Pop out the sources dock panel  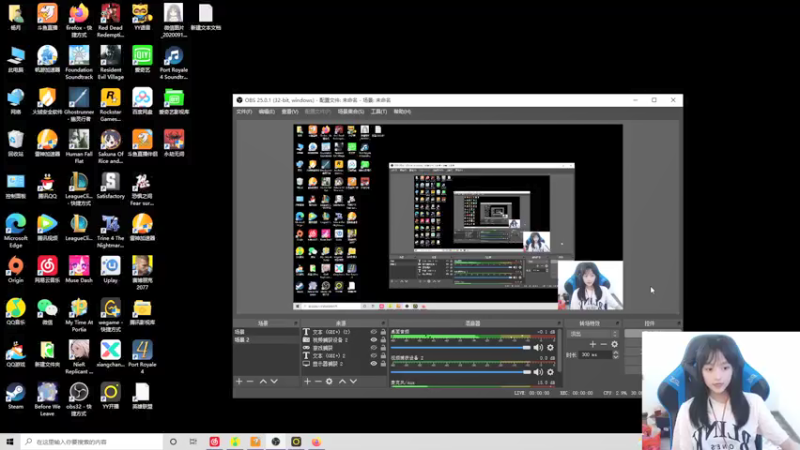tap(383, 323)
